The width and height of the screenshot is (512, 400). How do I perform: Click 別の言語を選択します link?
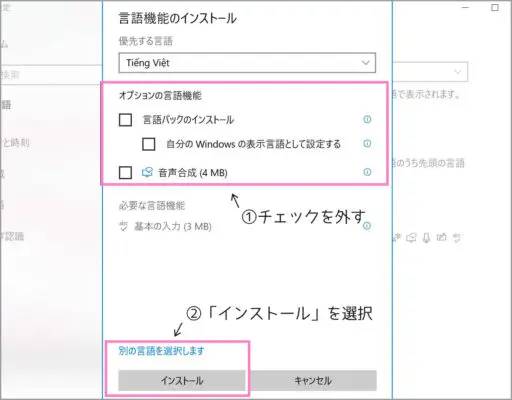click(161, 351)
